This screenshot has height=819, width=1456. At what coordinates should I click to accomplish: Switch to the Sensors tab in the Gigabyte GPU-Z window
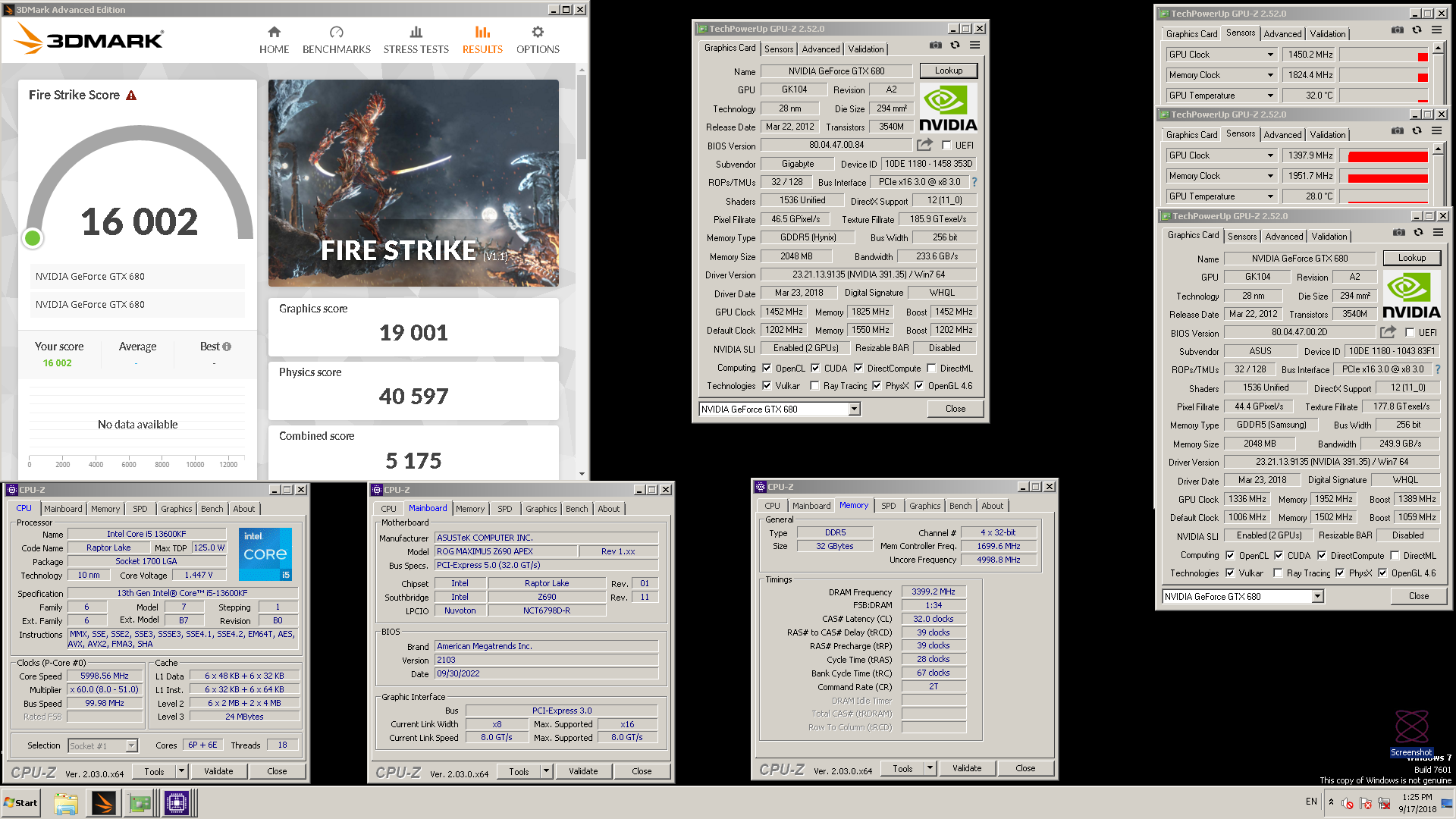(x=779, y=49)
